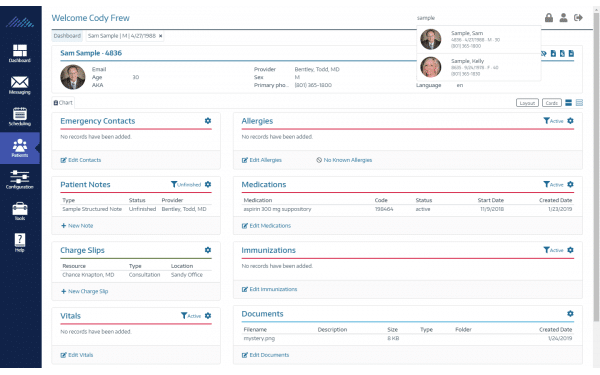This screenshot has width=600, height=375.
Task: Open Messaging from the sidebar
Action: [20, 85]
